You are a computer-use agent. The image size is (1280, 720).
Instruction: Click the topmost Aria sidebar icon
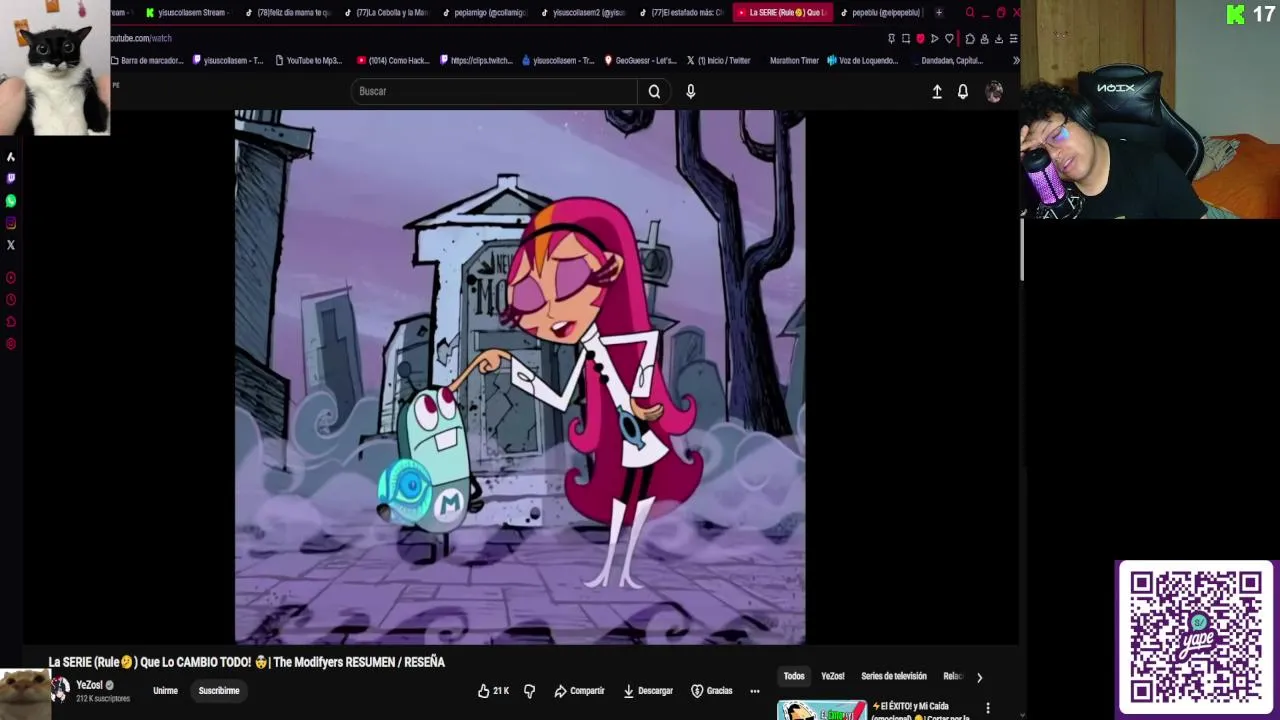click(x=11, y=156)
